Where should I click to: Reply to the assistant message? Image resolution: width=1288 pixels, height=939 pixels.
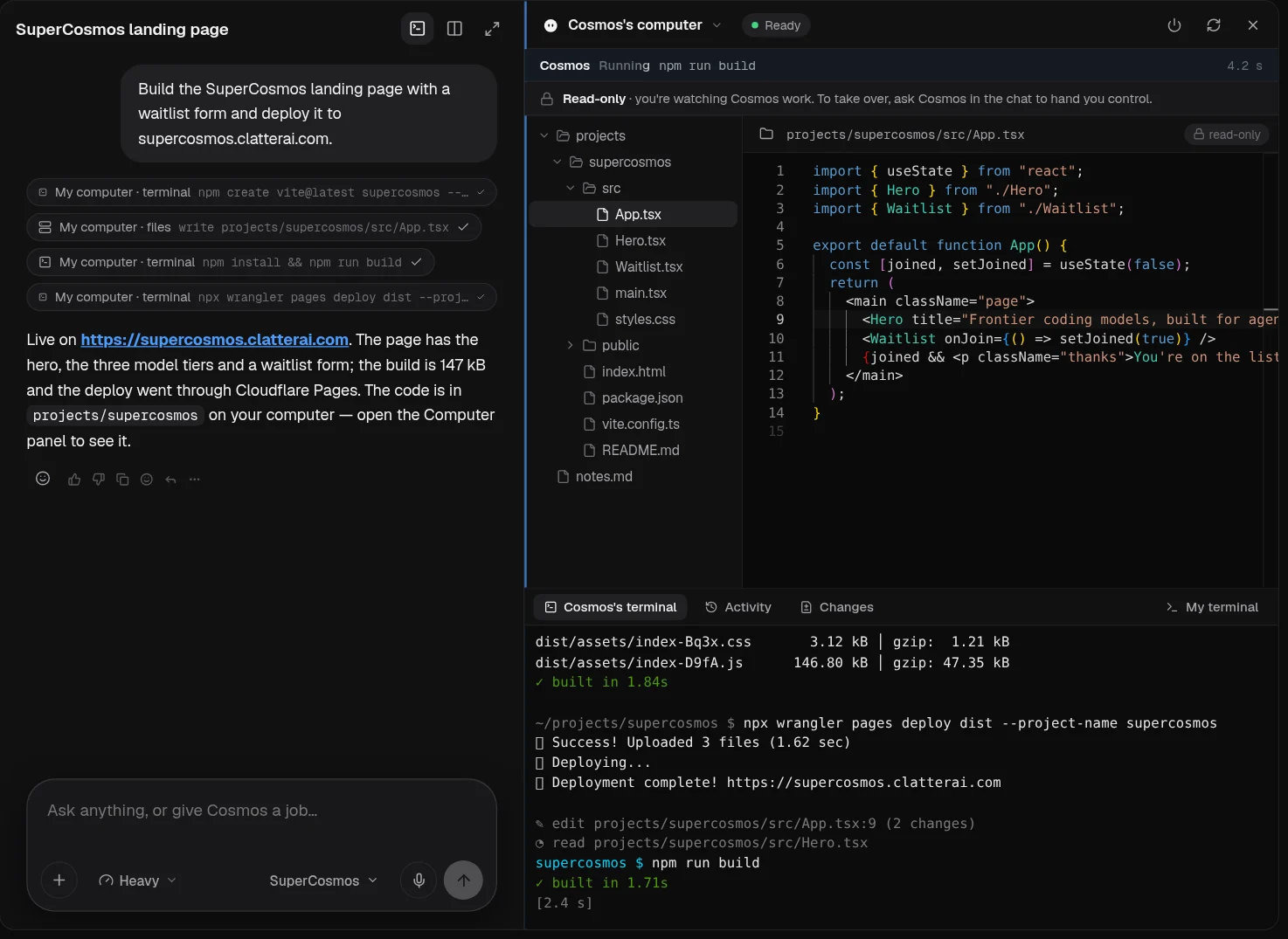(170, 479)
